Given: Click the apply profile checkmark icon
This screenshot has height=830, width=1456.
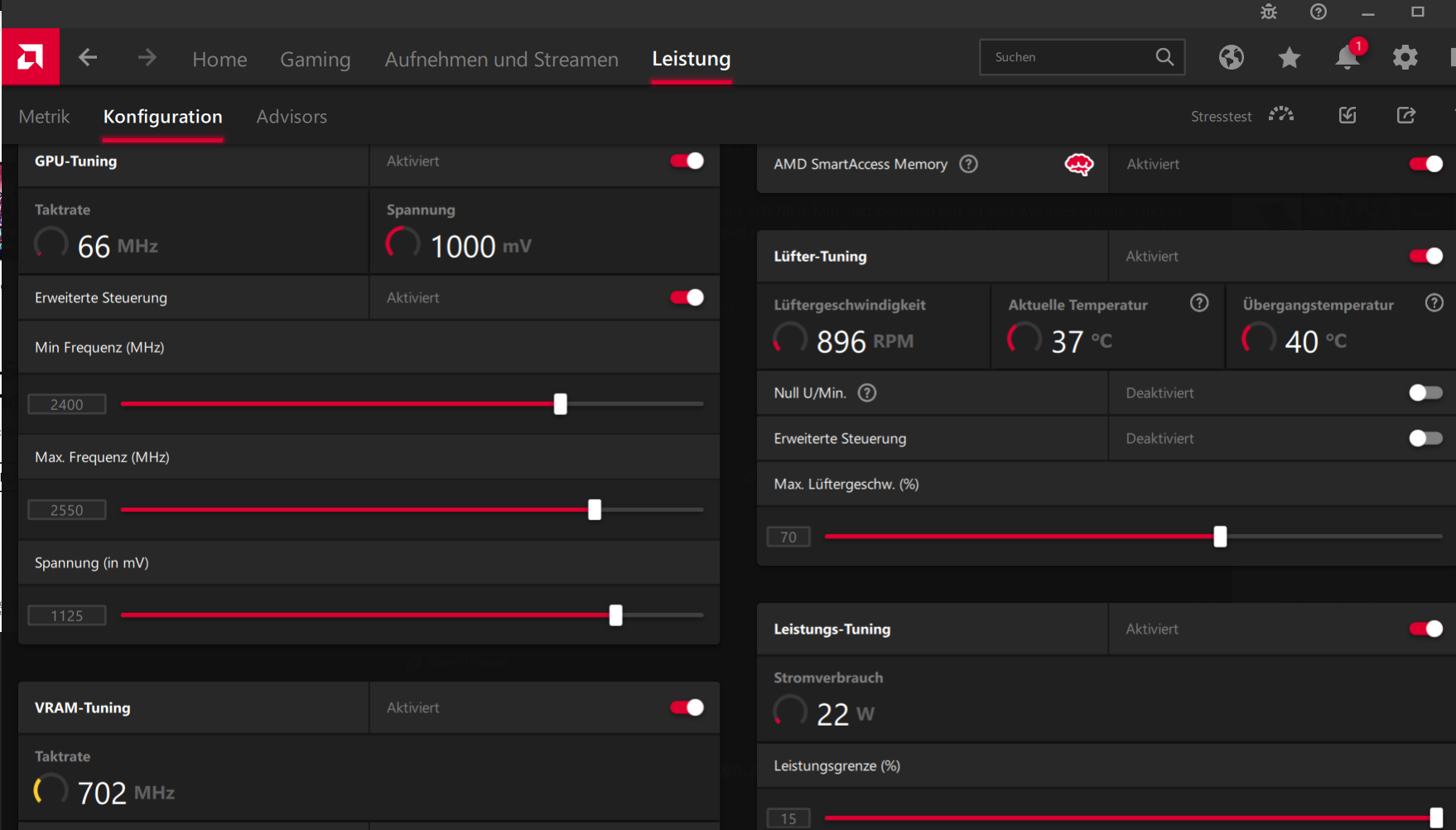Looking at the screenshot, I should [x=1348, y=115].
